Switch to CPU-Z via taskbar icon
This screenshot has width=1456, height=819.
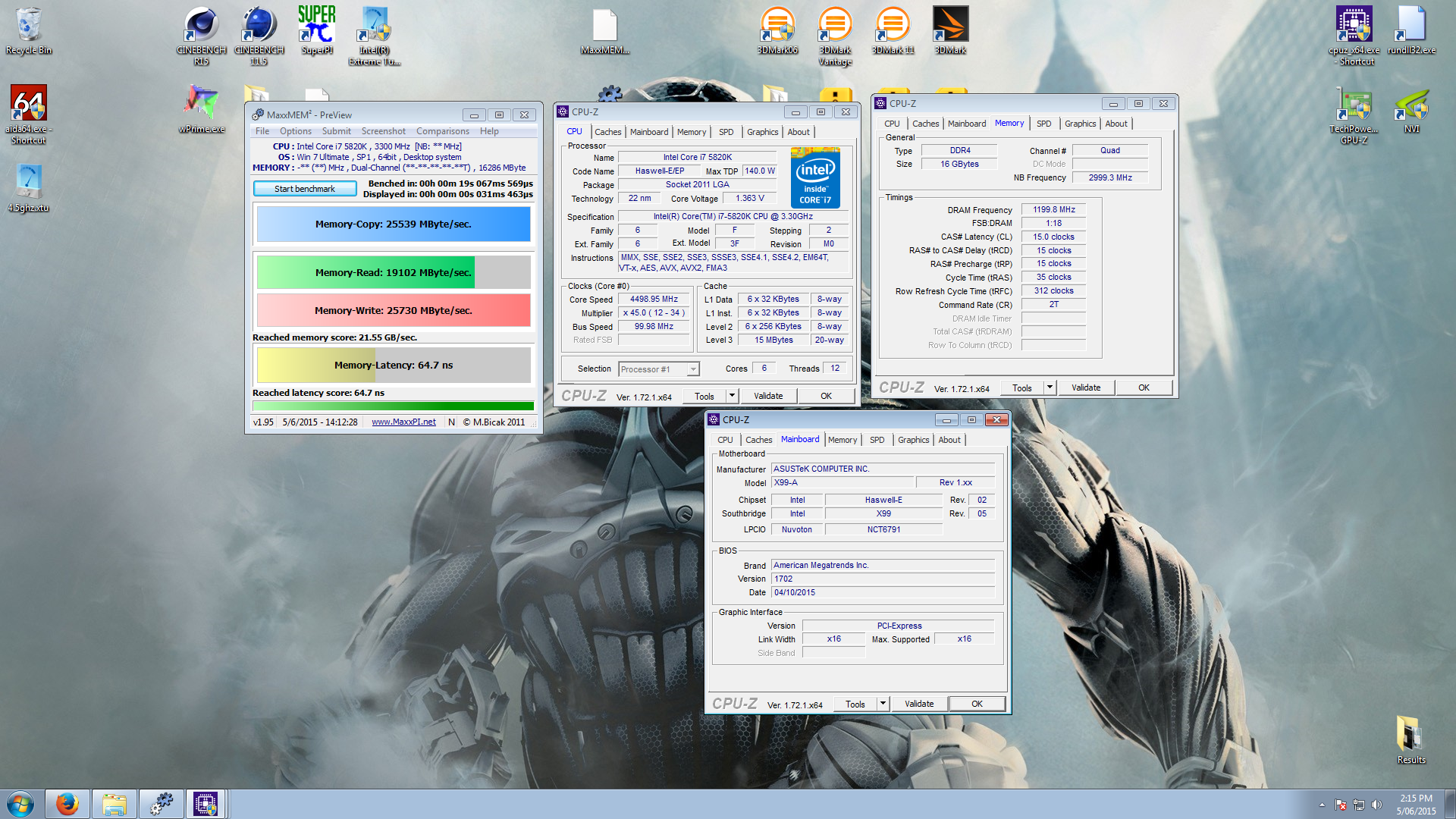206,804
